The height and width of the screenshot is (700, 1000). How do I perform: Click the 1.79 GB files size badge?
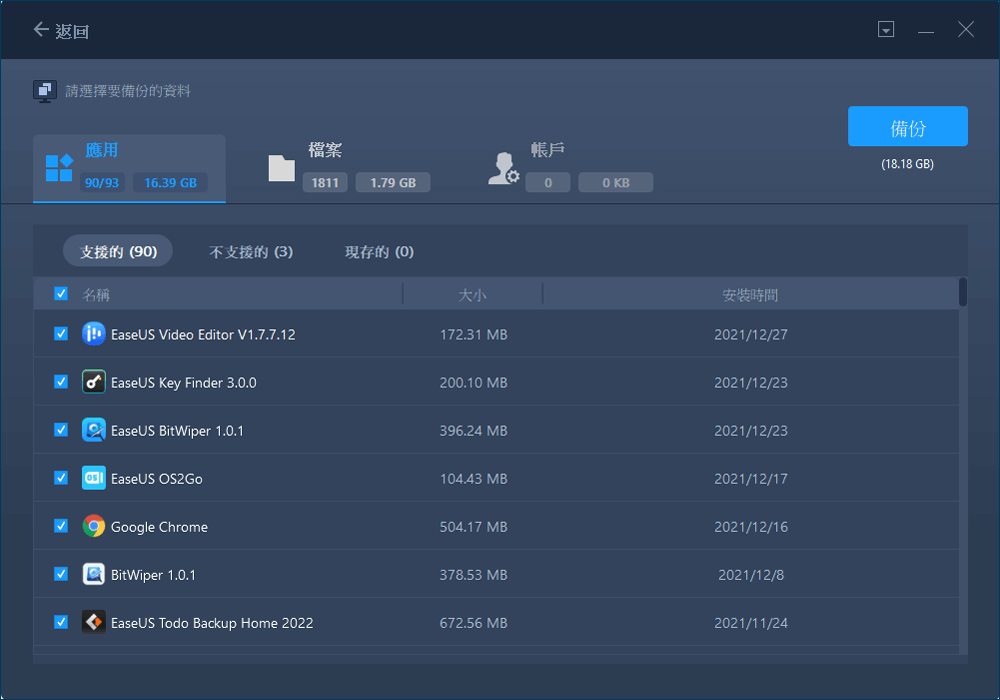tap(393, 182)
